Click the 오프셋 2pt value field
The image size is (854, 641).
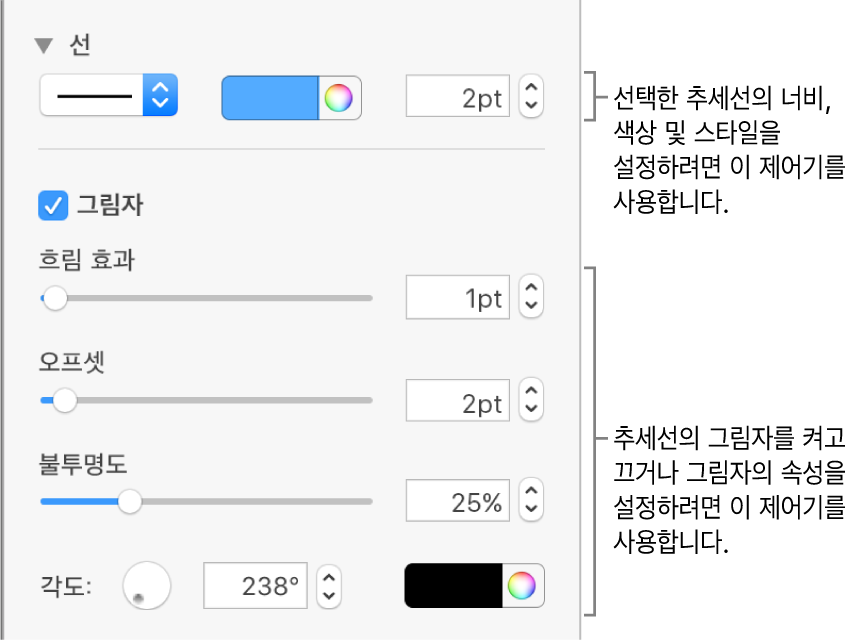point(459,401)
